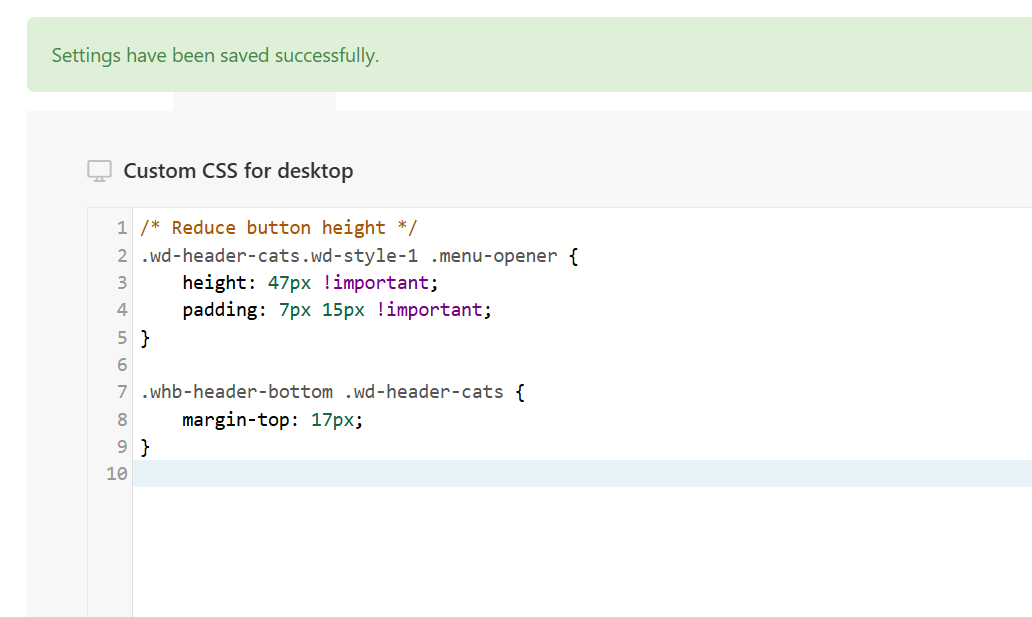Screen dimensions: 1032x617
Task: Place cursor on empty line 10
Action: (x=582, y=473)
